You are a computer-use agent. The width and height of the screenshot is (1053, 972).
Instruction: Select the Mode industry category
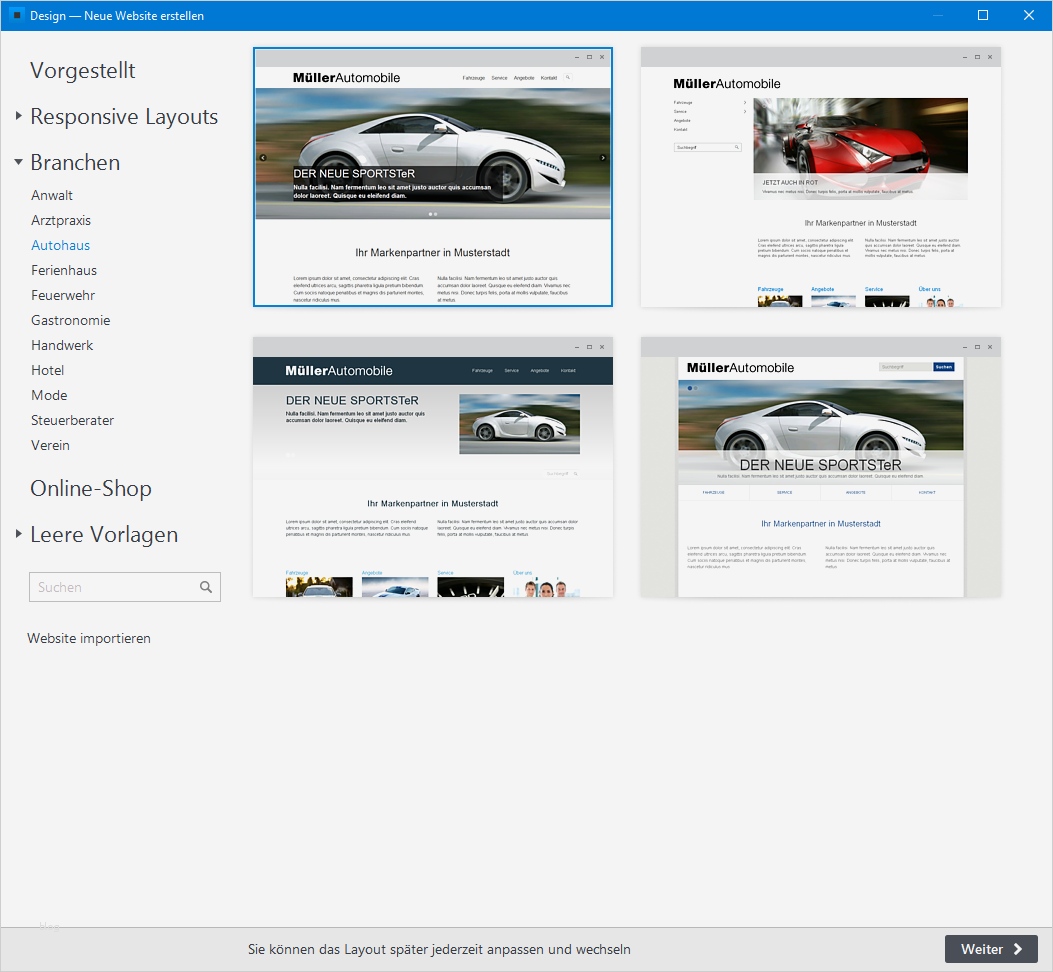point(48,395)
